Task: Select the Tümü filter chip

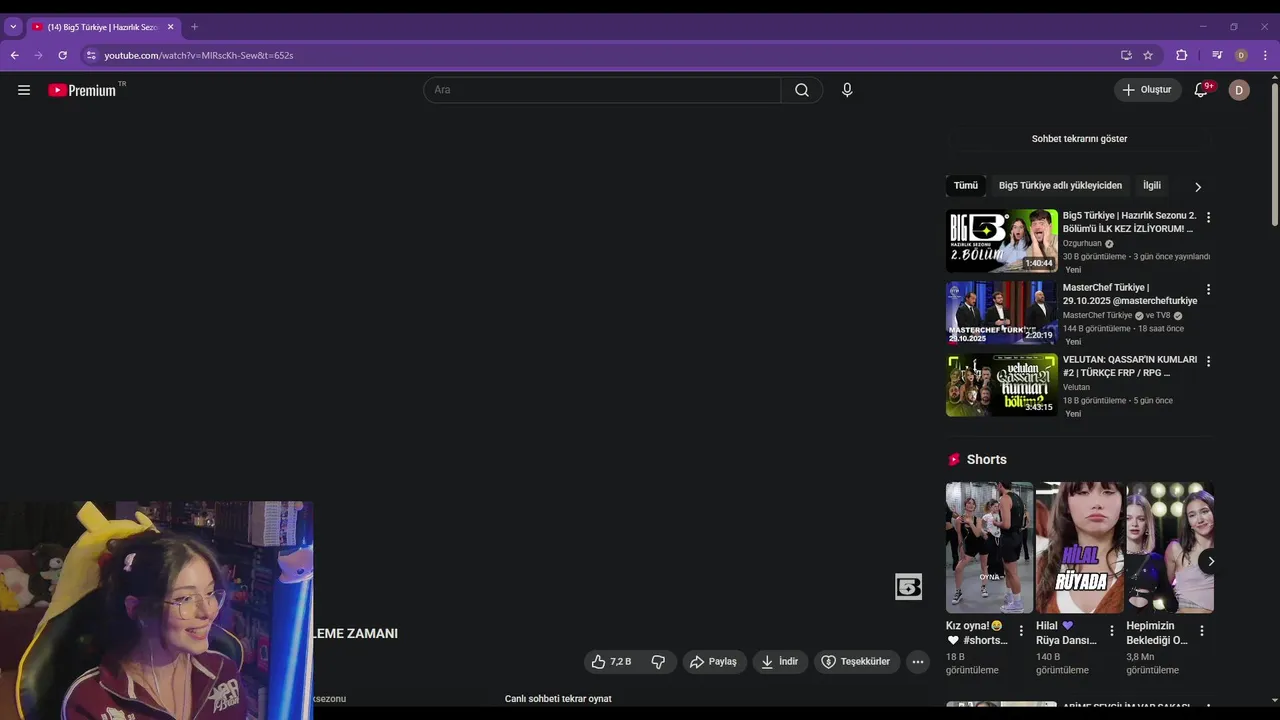Action: click(965, 186)
